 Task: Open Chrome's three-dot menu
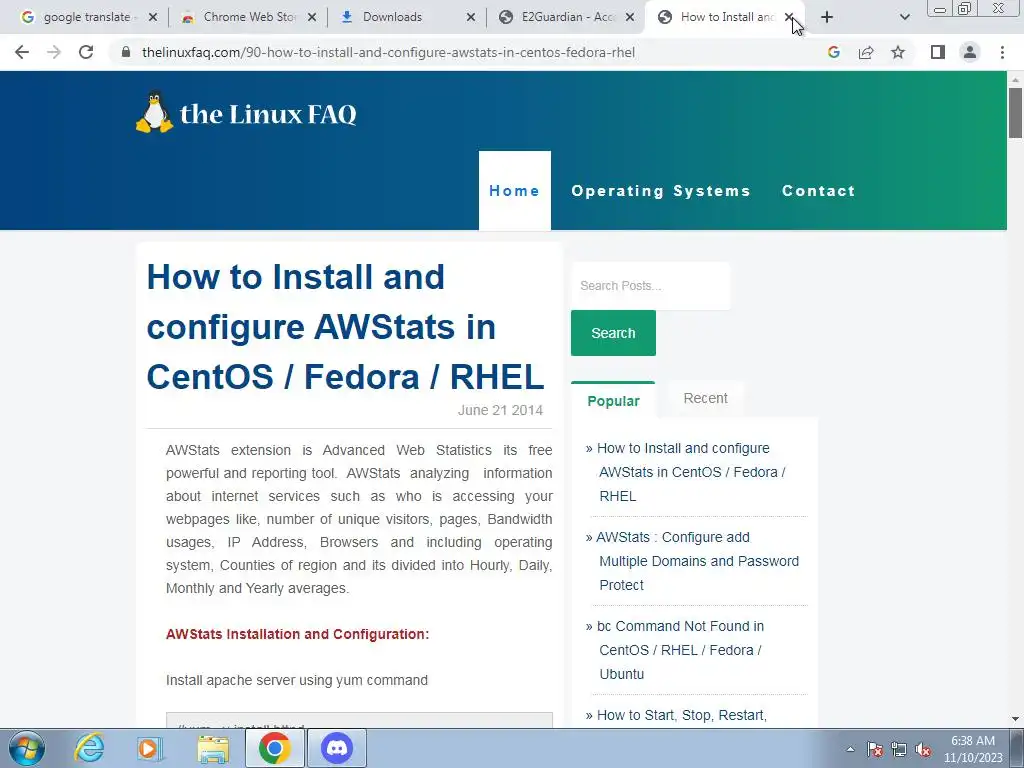(1002, 52)
